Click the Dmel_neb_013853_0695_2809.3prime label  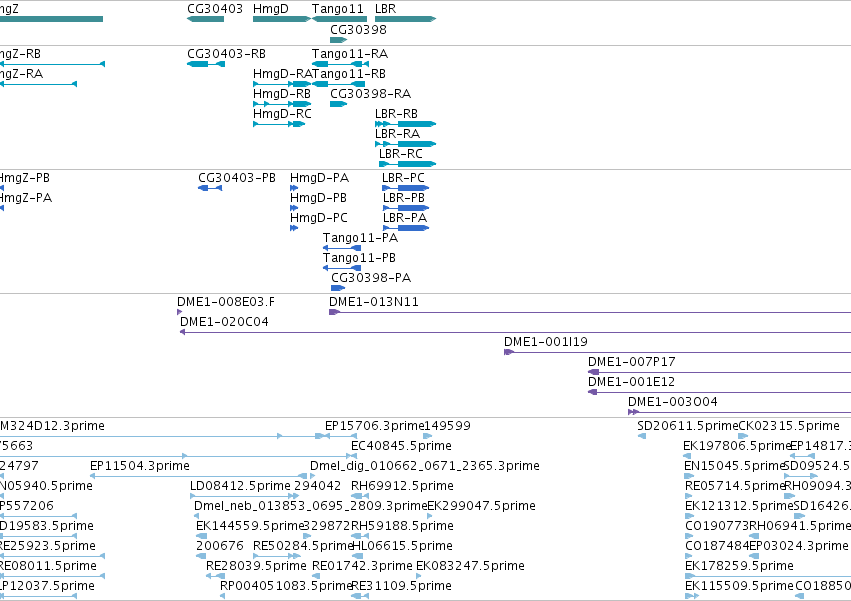(310, 506)
